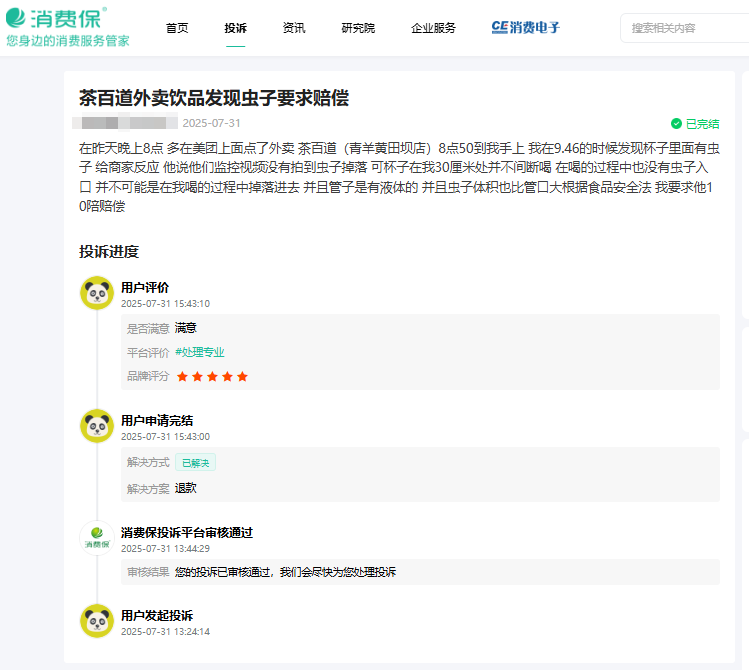The image size is (749, 670).
Task: Click the 投诉进度 section heading
Action: click(x=109, y=252)
